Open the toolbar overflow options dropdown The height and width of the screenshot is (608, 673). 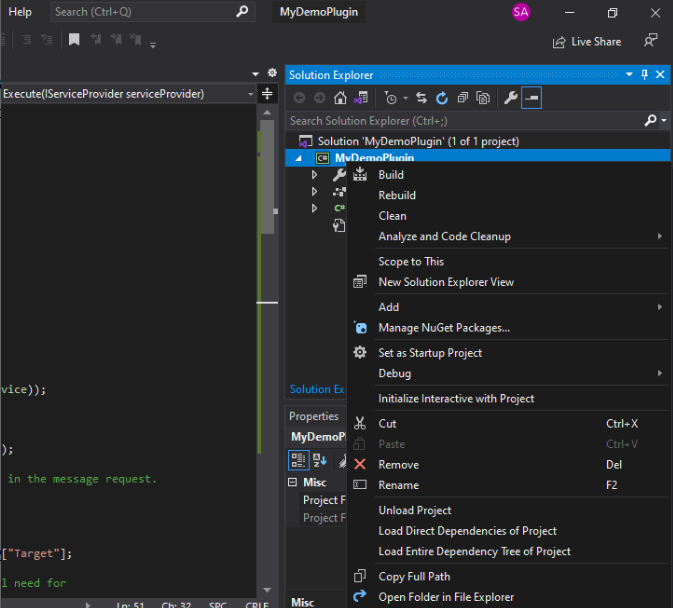pyautogui.click(x=153, y=45)
